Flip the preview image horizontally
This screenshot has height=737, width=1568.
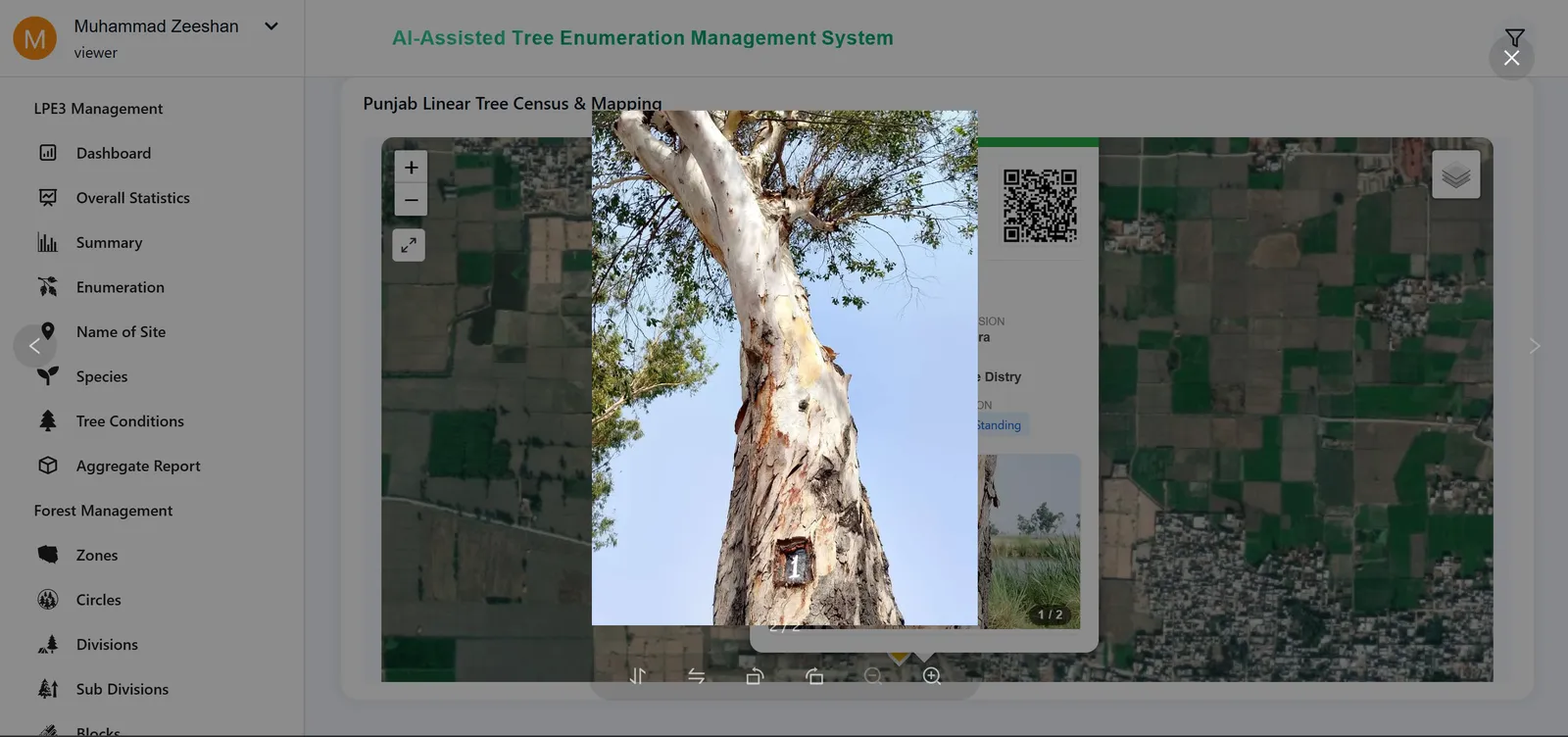tap(697, 676)
